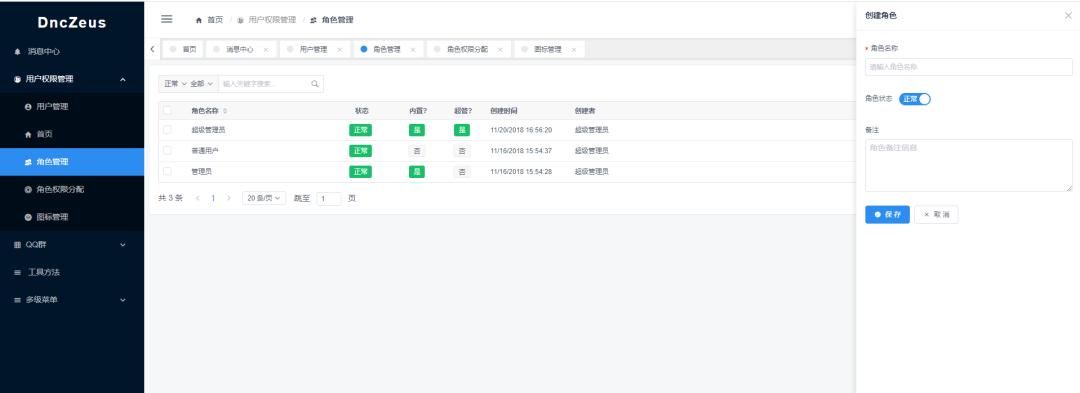Click the bell icon beside 消息中心
Image resolution: width=1080 pixels, height=393 pixels.
(x=18, y=52)
